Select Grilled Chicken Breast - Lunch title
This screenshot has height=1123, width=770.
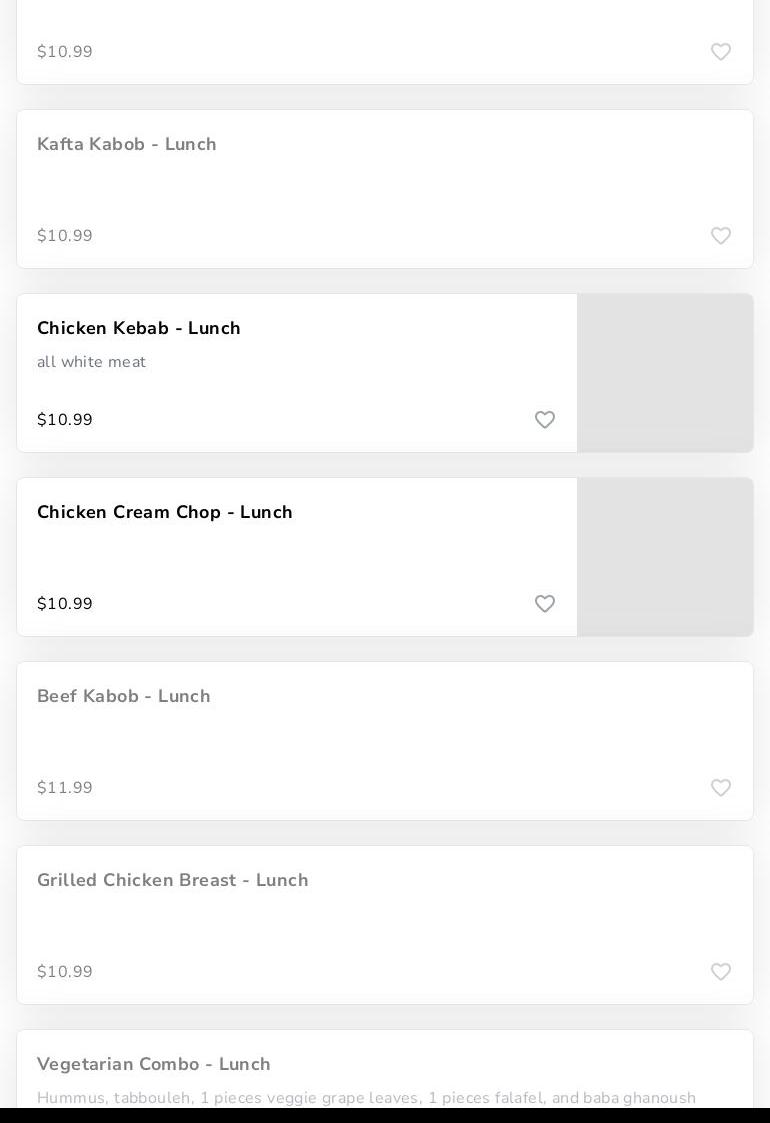pos(173,880)
